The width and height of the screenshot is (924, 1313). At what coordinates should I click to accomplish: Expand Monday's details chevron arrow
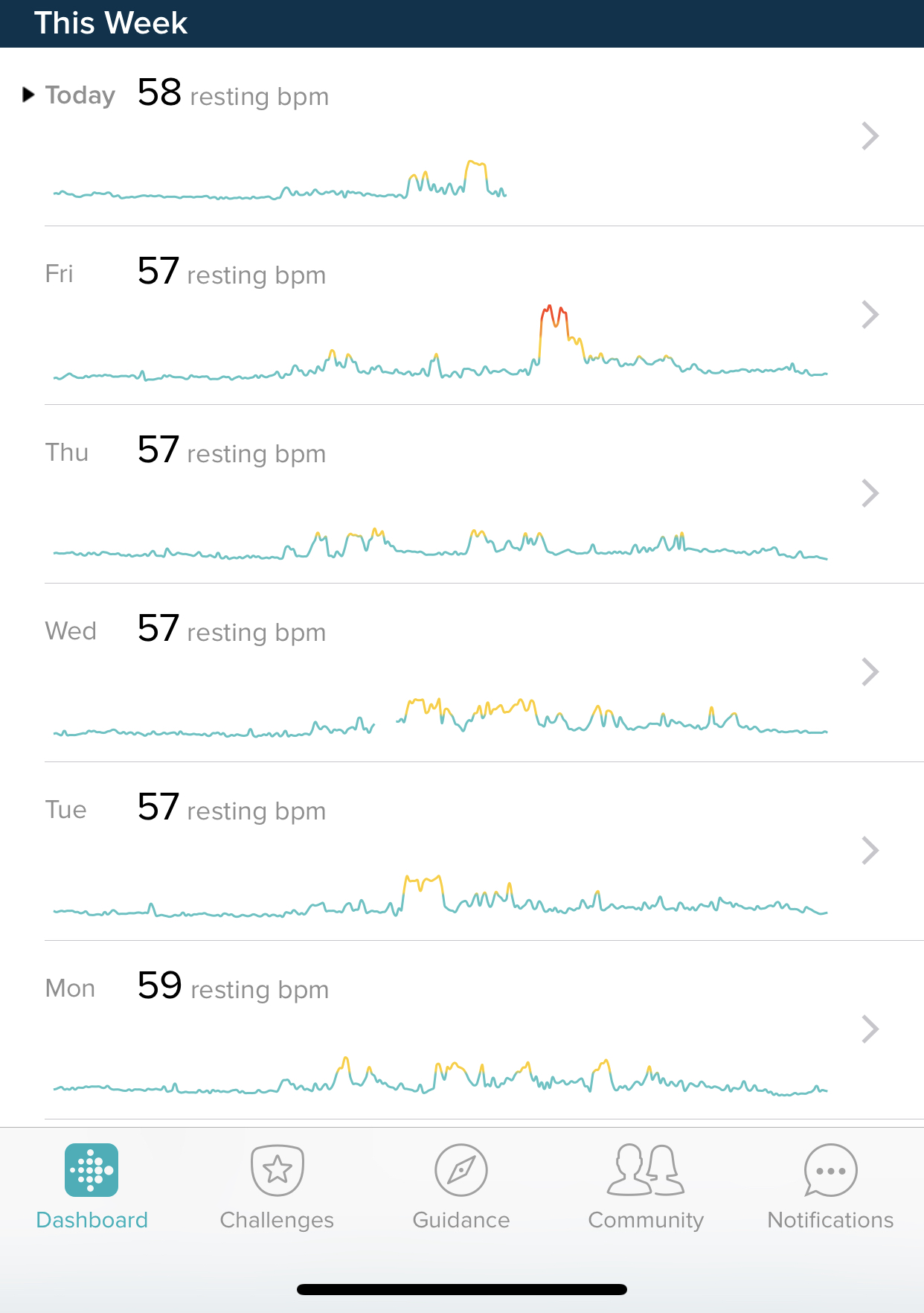pyautogui.click(x=870, y=1029)
